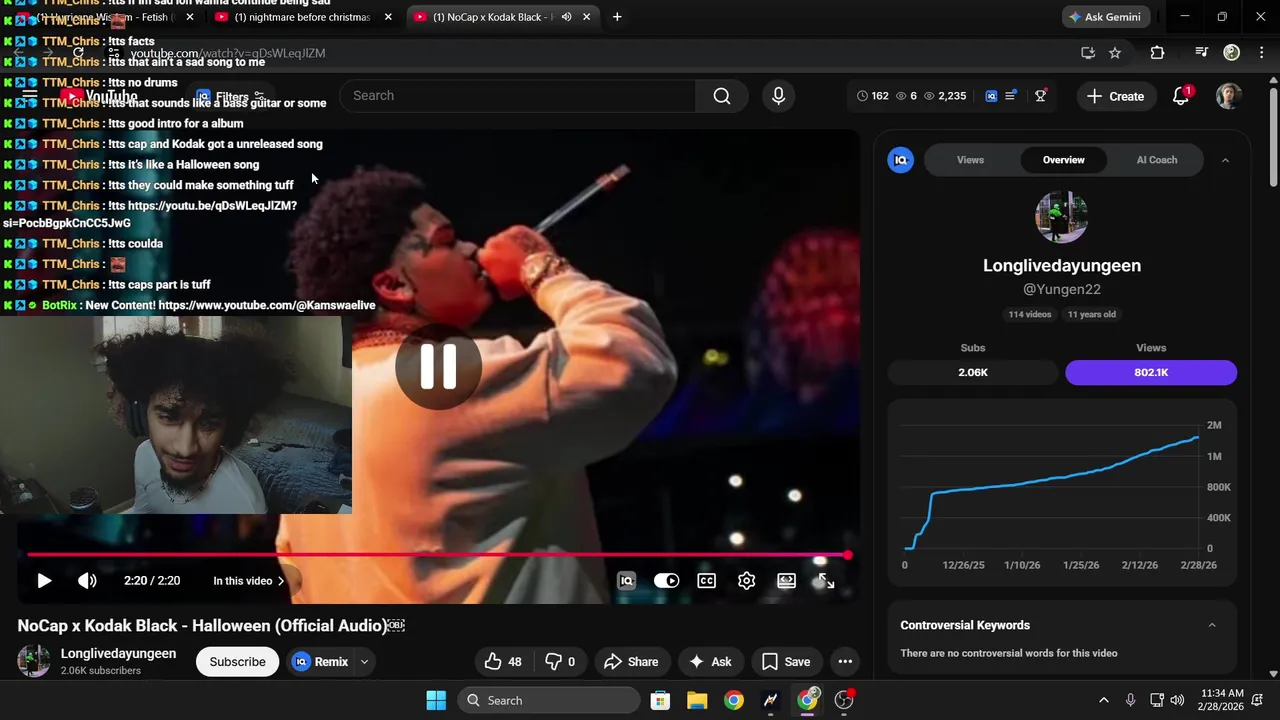Screen dimensions: 1280x720
Task: Open a new browser tab
Action: (617, 17)
